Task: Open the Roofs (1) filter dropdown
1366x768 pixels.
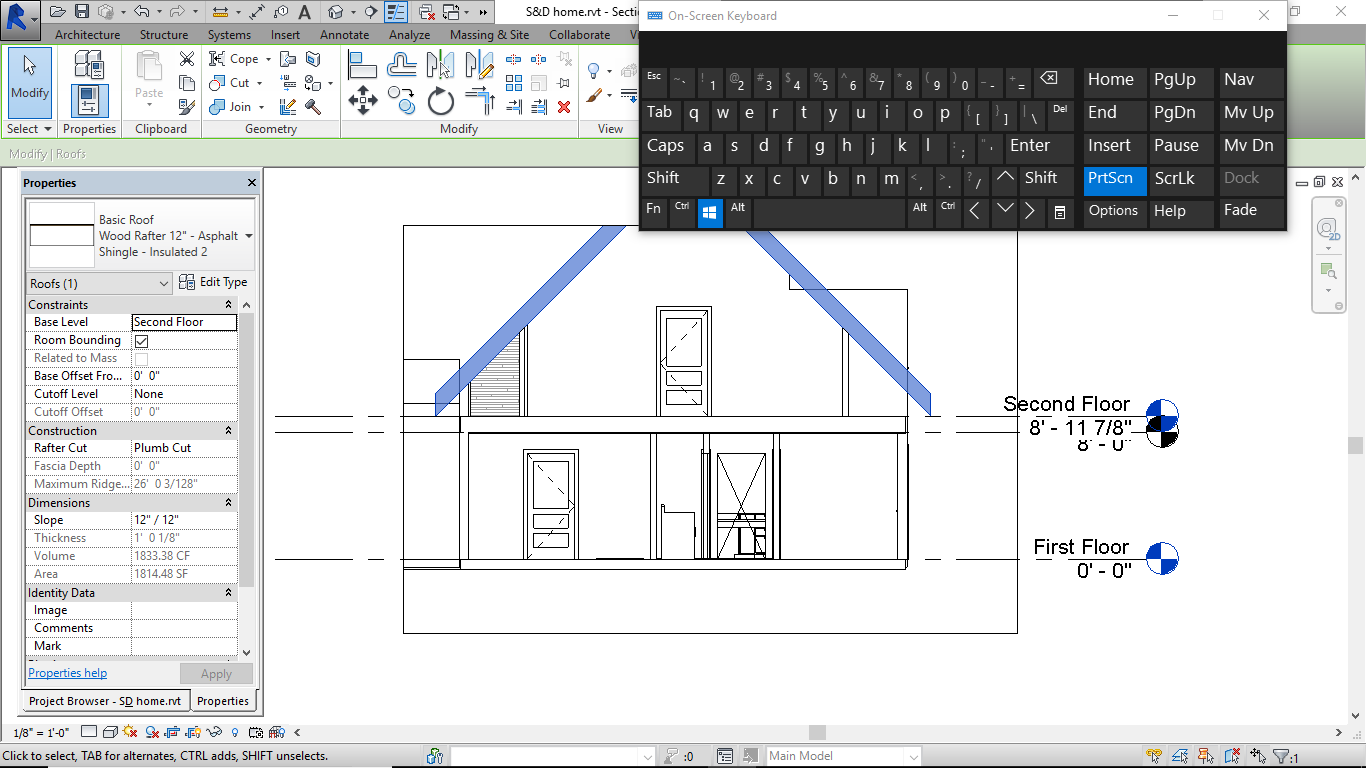Action: pyautogui.click(x=99, y=284)
